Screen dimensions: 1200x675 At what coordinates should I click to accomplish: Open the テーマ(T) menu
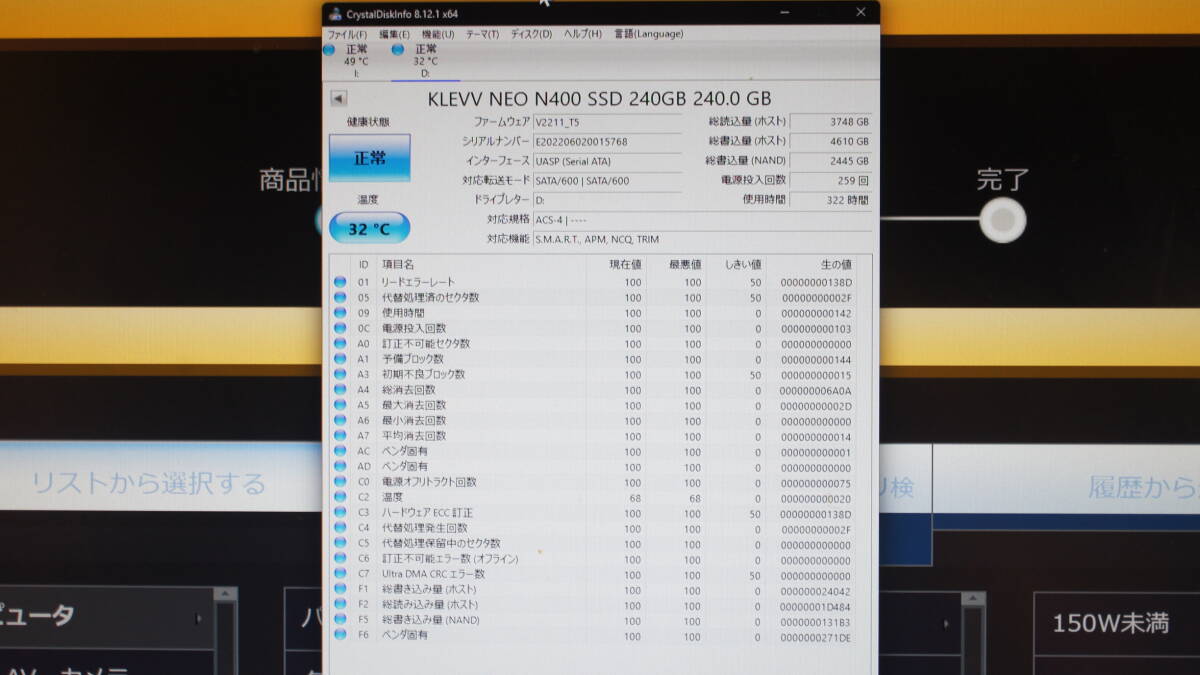[482, 34]
